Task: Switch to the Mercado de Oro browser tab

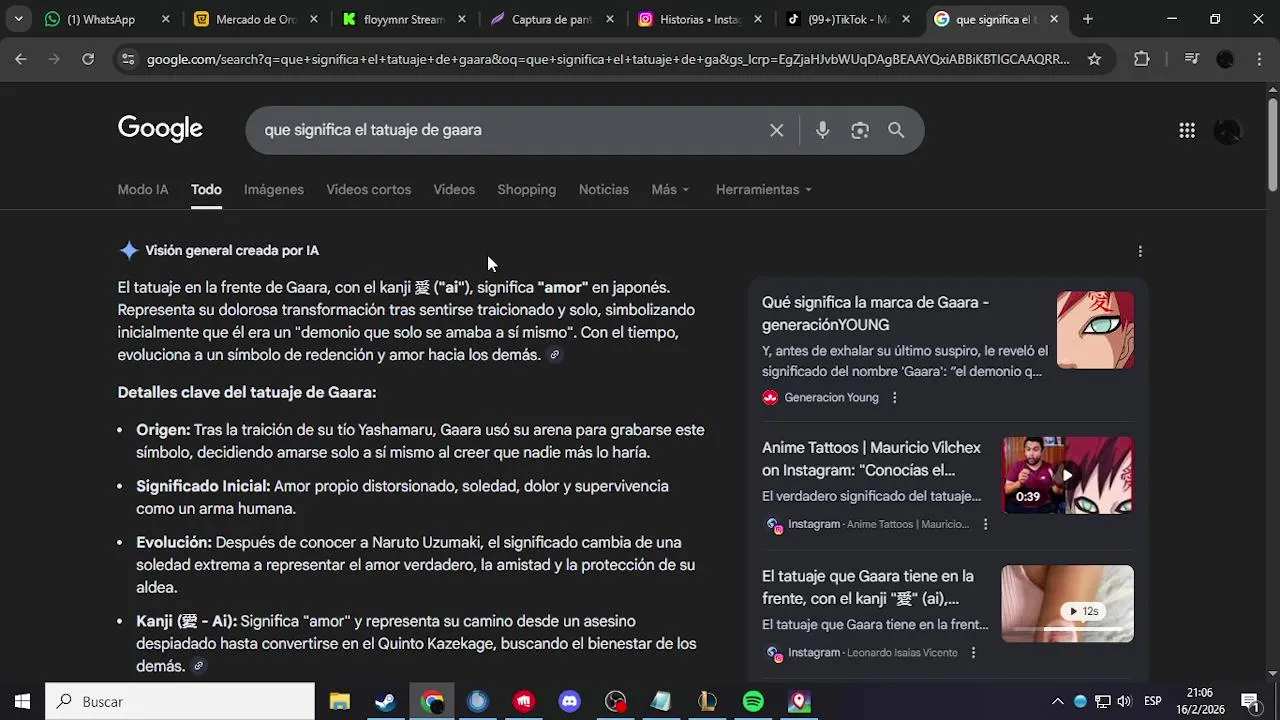Action: (256, 19)
